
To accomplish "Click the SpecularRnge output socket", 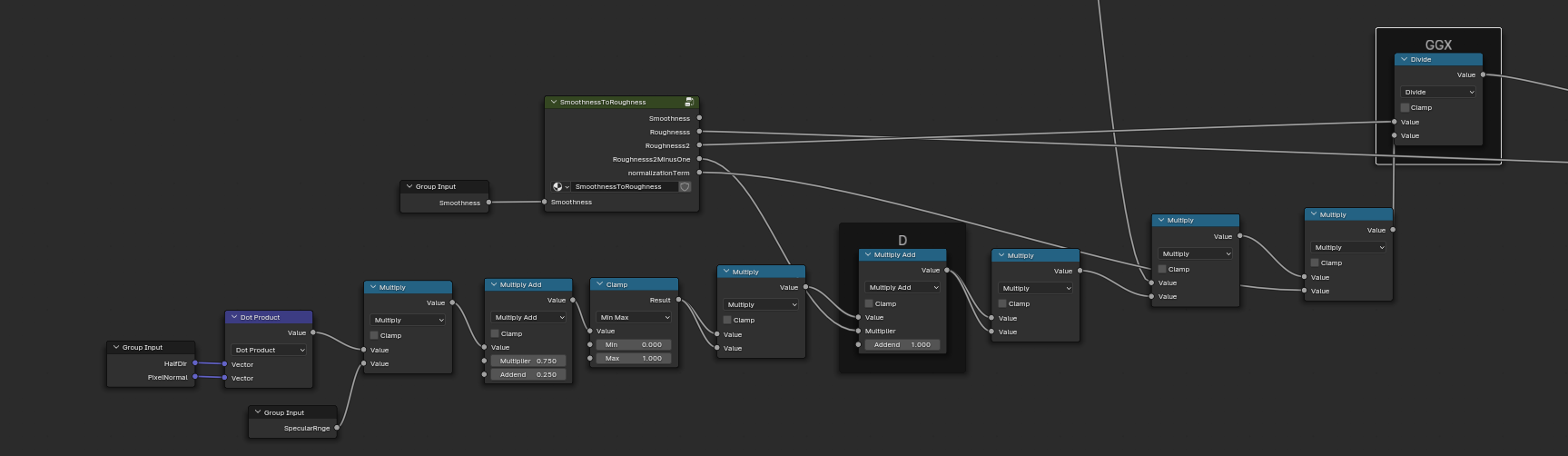I will [x=337, y=428].
